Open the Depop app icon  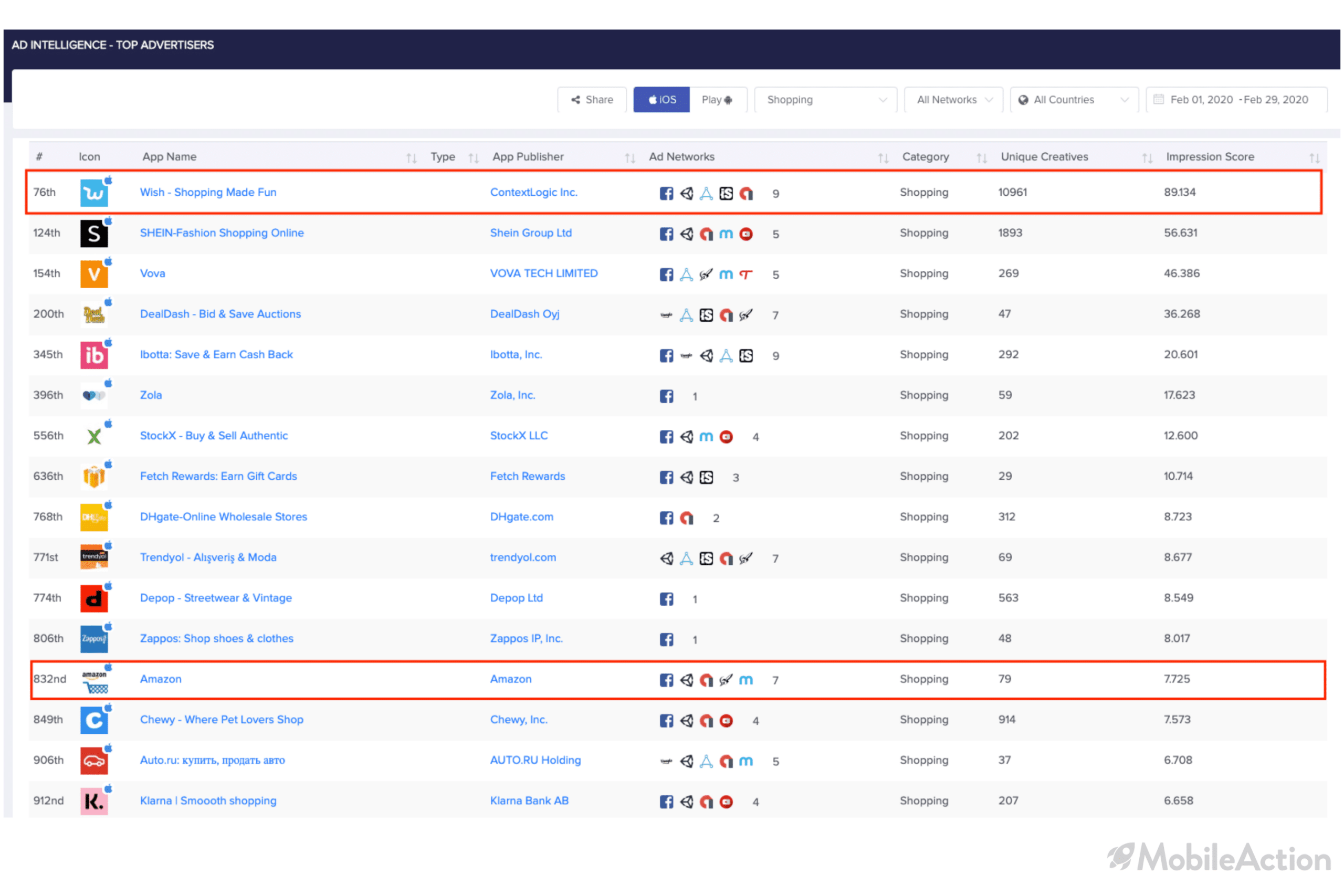coord(94,599)
